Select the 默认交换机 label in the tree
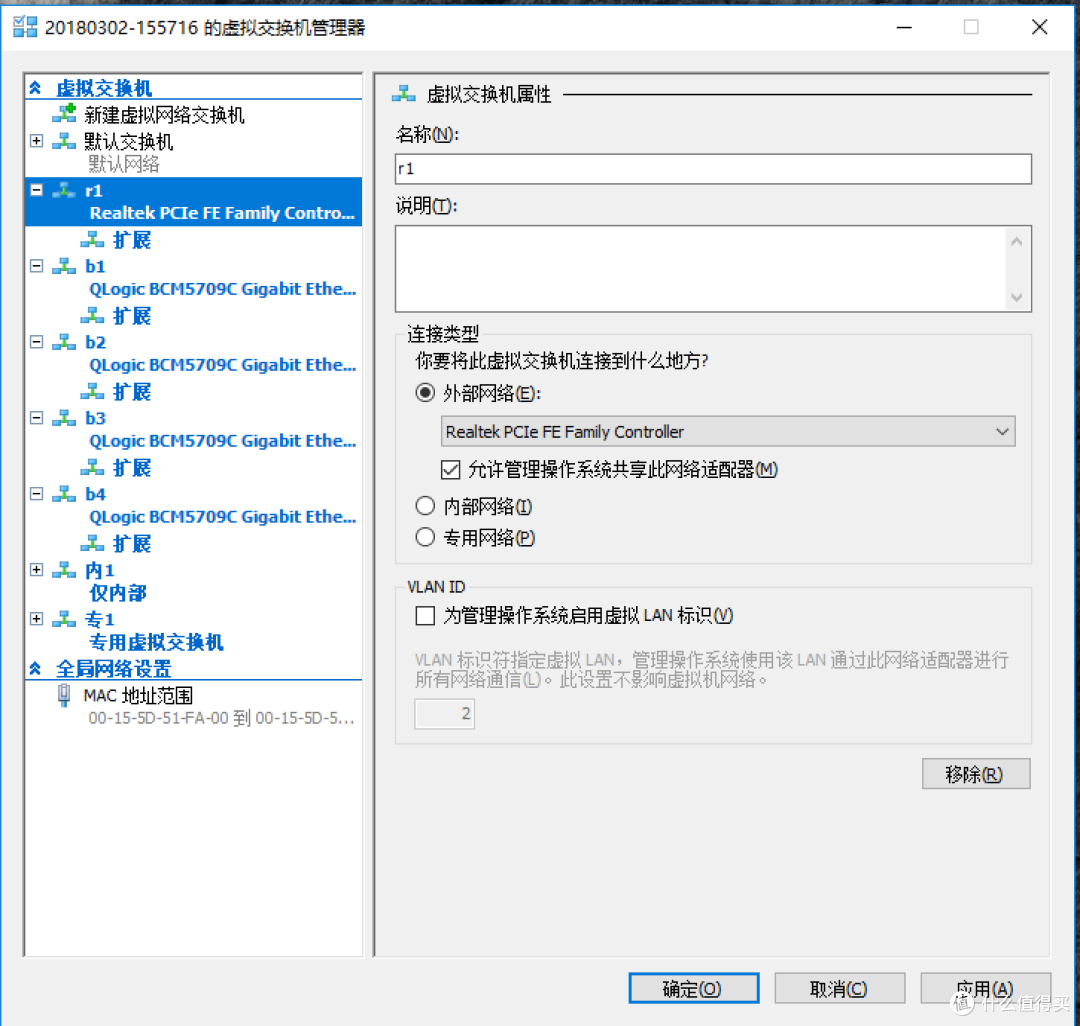 point(128,142)
